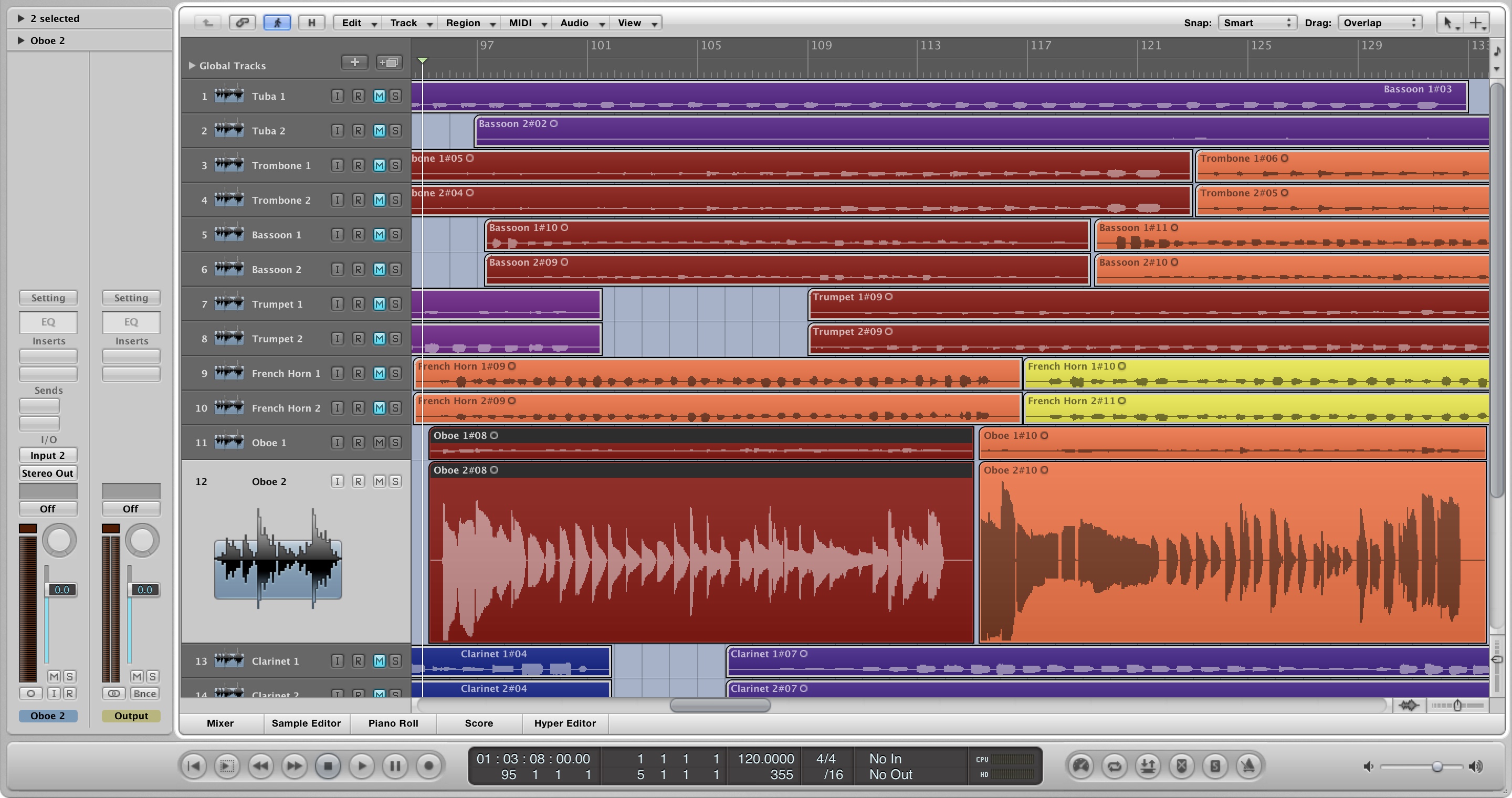Click the Cycle mode loop icon
Viewport: 1512px width, 798px height.
point(1114,766)
